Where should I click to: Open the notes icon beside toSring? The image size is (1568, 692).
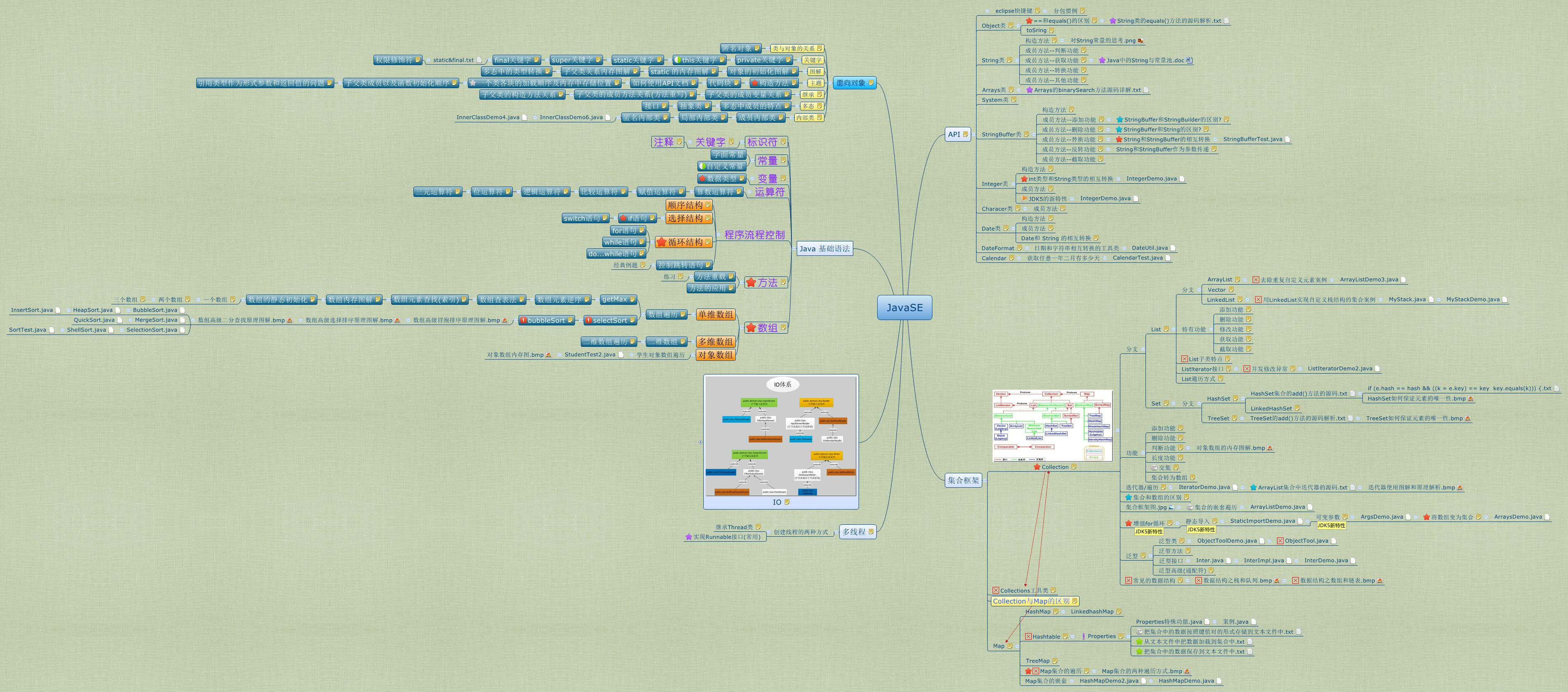(x=1051, y=30)
